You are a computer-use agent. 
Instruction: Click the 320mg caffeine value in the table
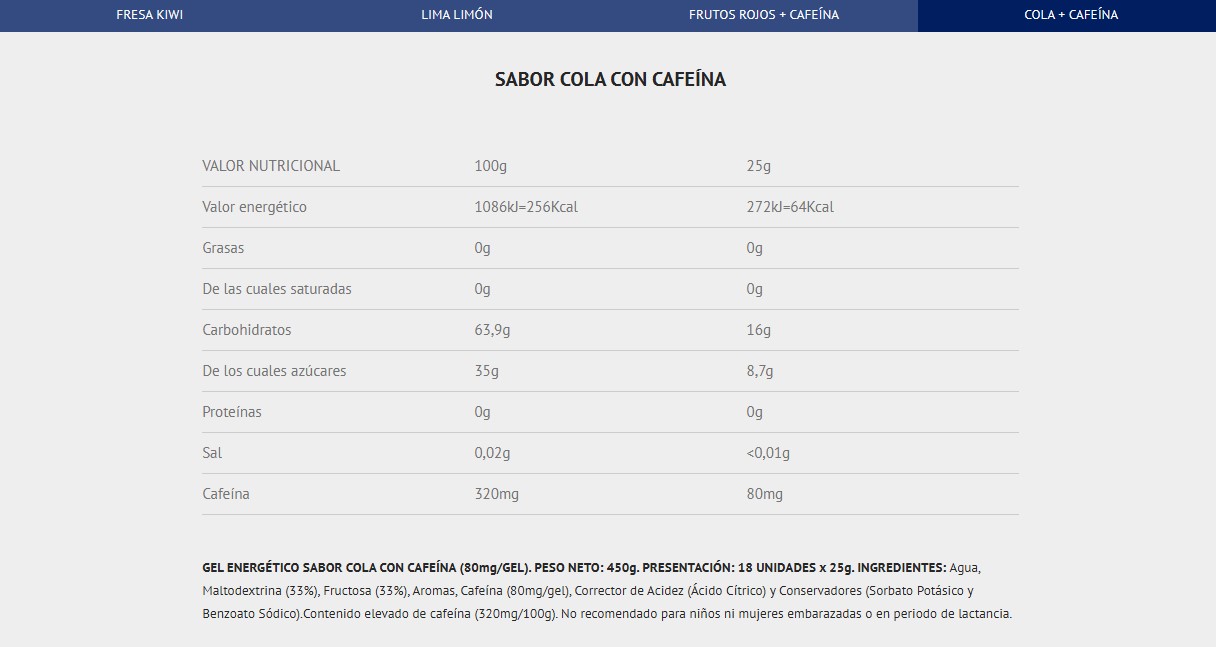496,494
